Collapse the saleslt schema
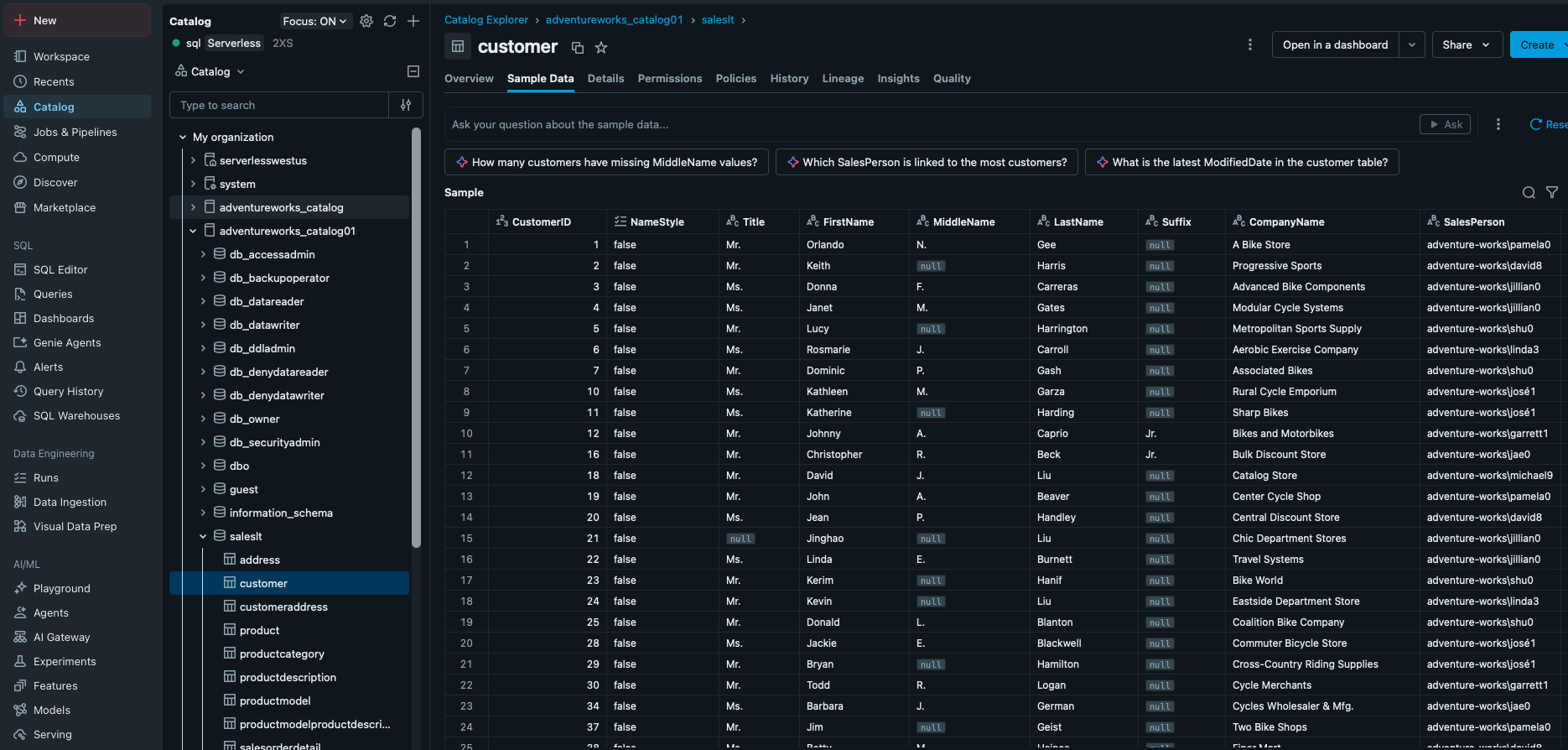 point(203,536)
